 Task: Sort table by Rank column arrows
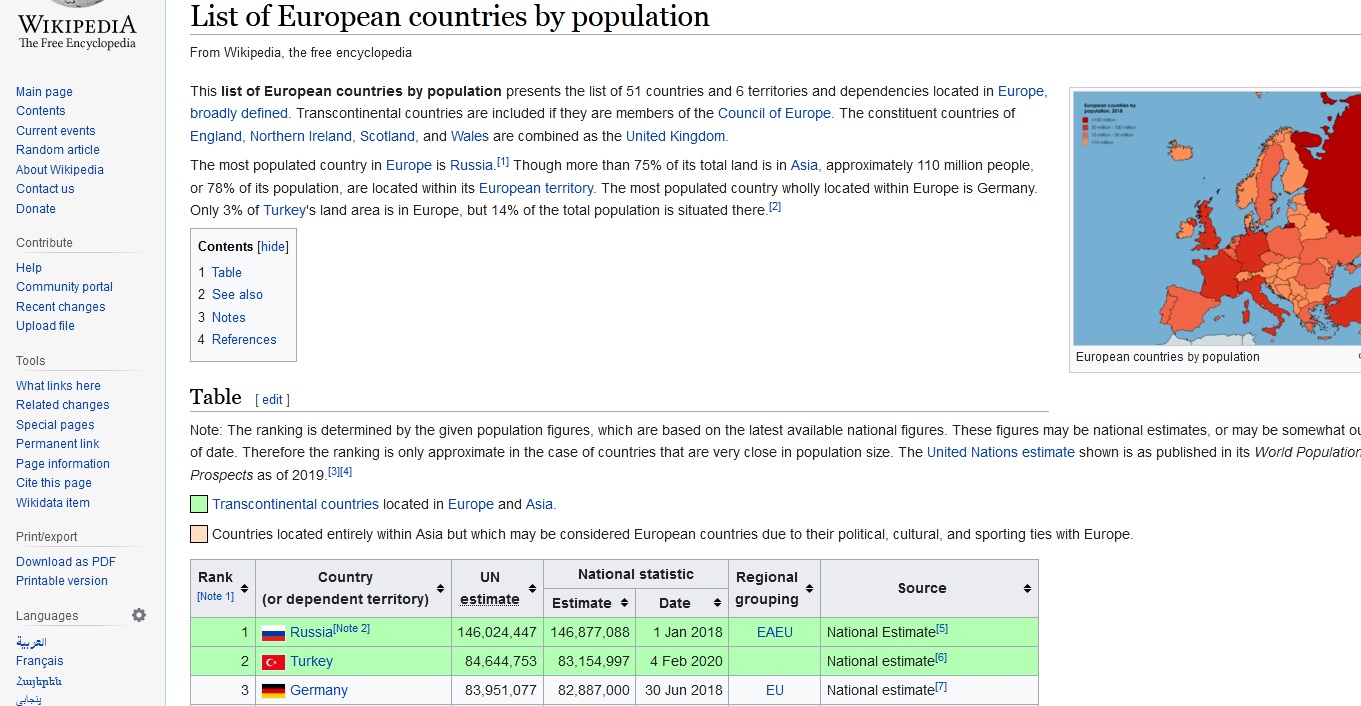tap(244, 588)
